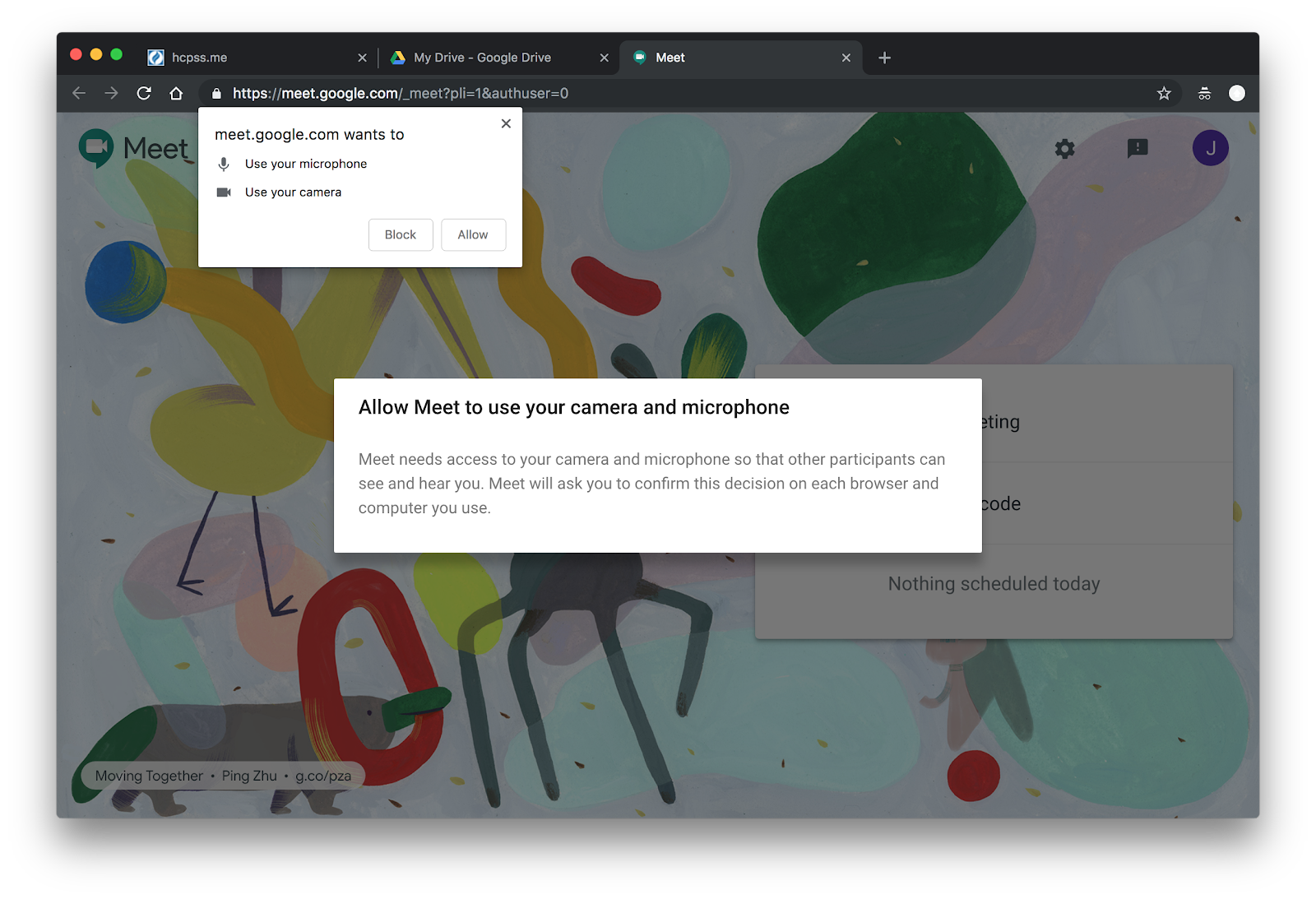The height and width of the screenshot is (899, 1316).
Task: Click the camera icon in permission popup
Action: [x=224, y=192]
